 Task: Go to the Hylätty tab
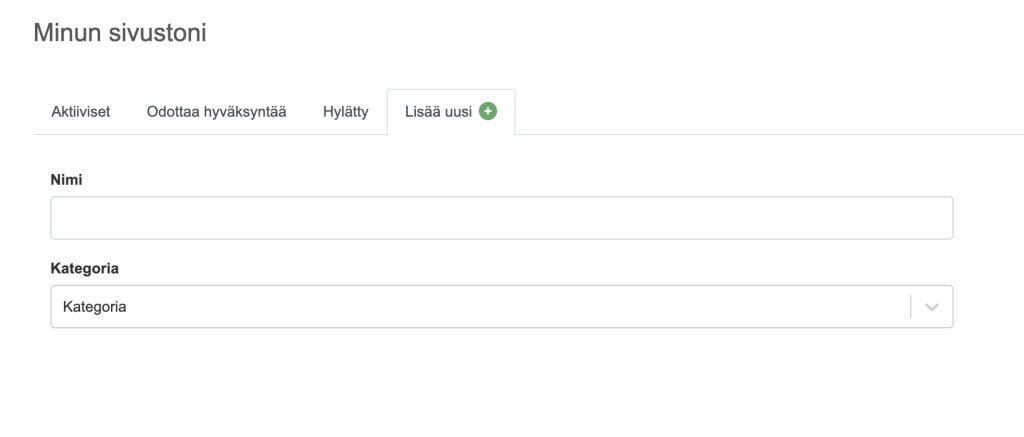tap(346, 111)
